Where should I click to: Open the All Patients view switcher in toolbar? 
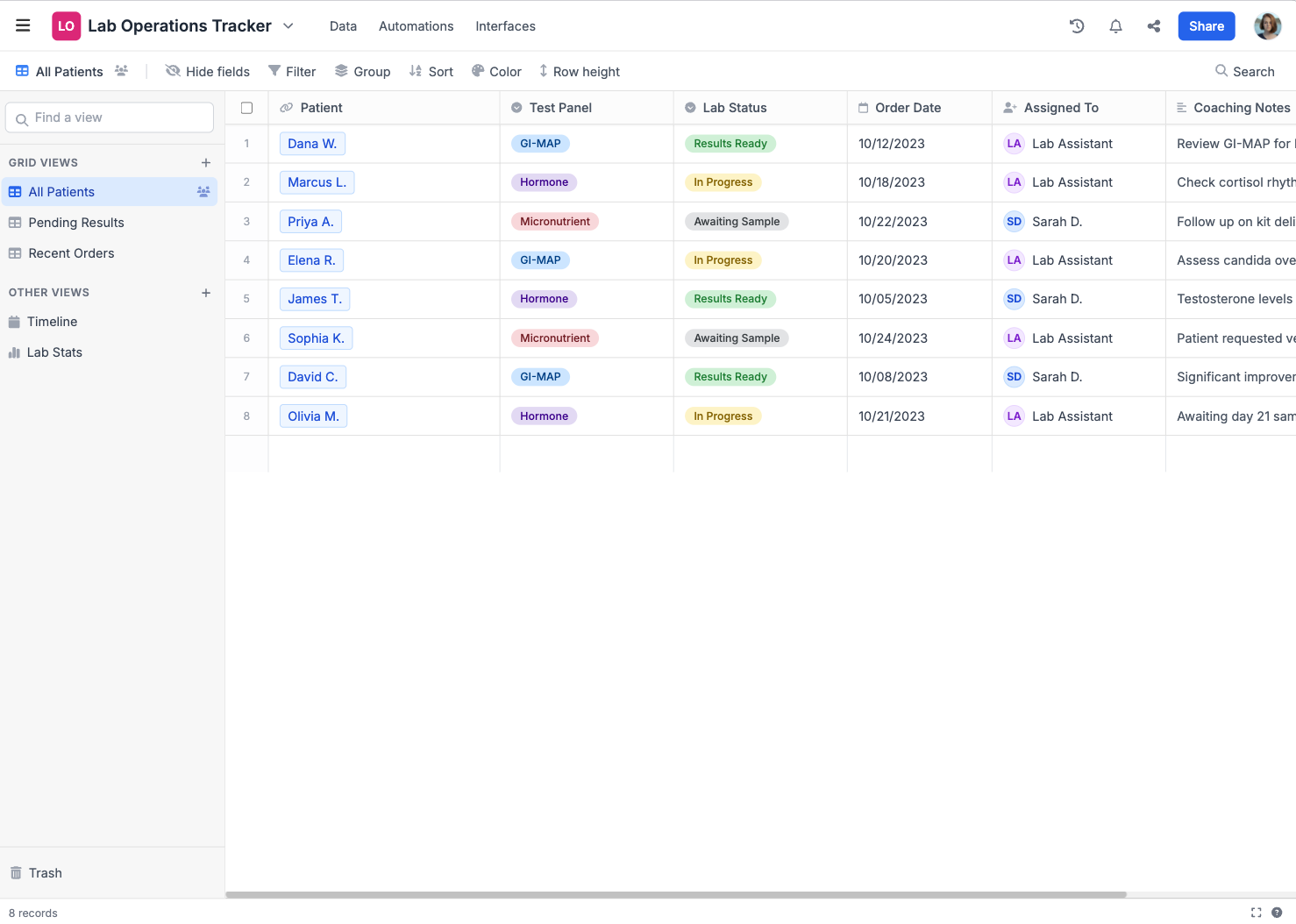click(x=60, y=71)
